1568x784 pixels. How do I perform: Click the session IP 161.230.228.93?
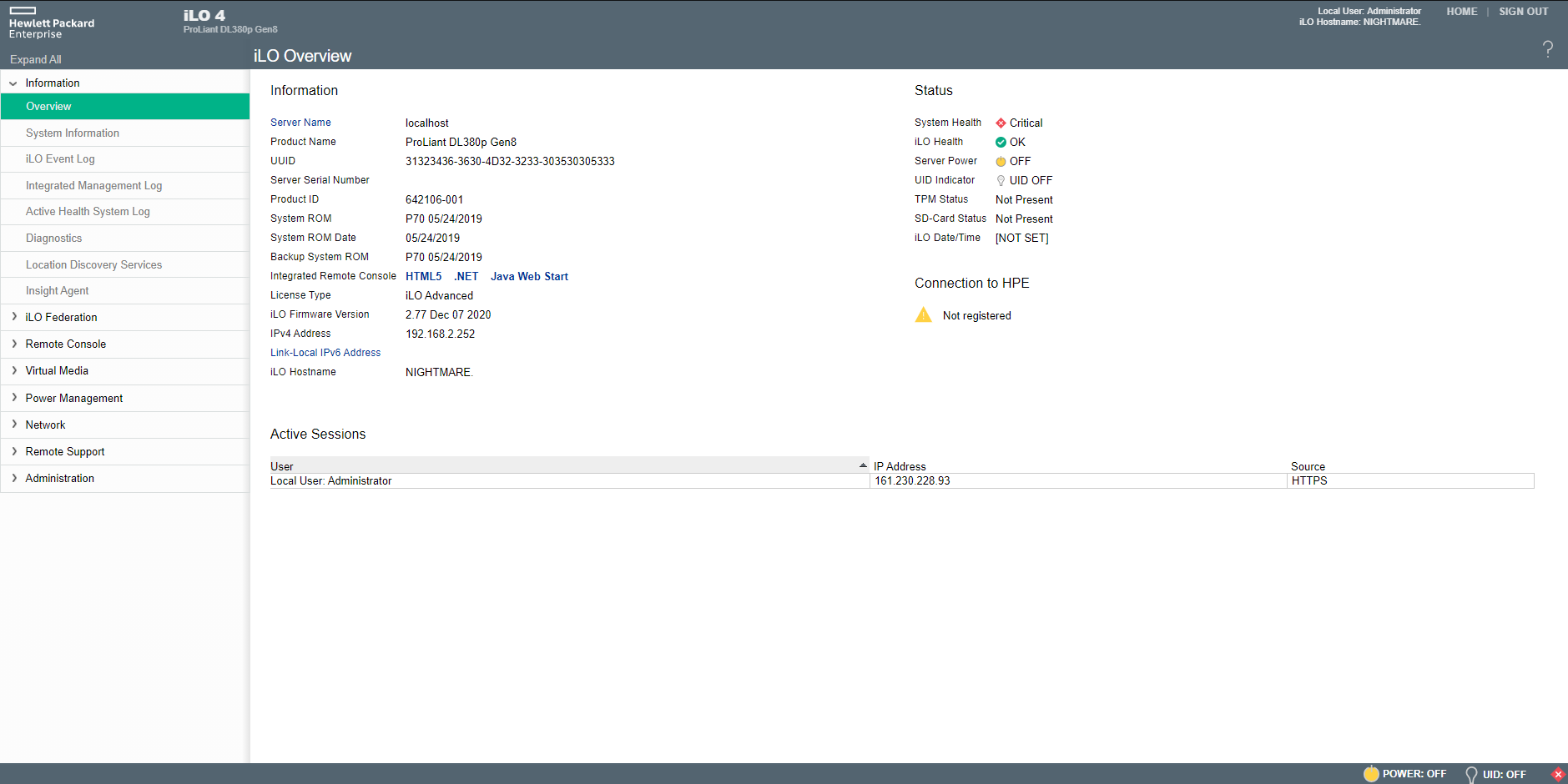pyautogui.click(x=912, y=481)
